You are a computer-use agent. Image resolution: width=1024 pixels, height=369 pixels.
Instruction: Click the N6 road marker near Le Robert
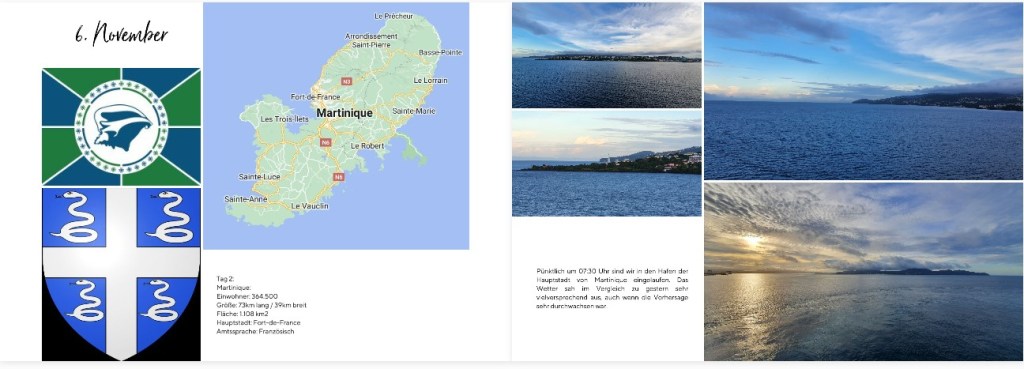(326, 142)
